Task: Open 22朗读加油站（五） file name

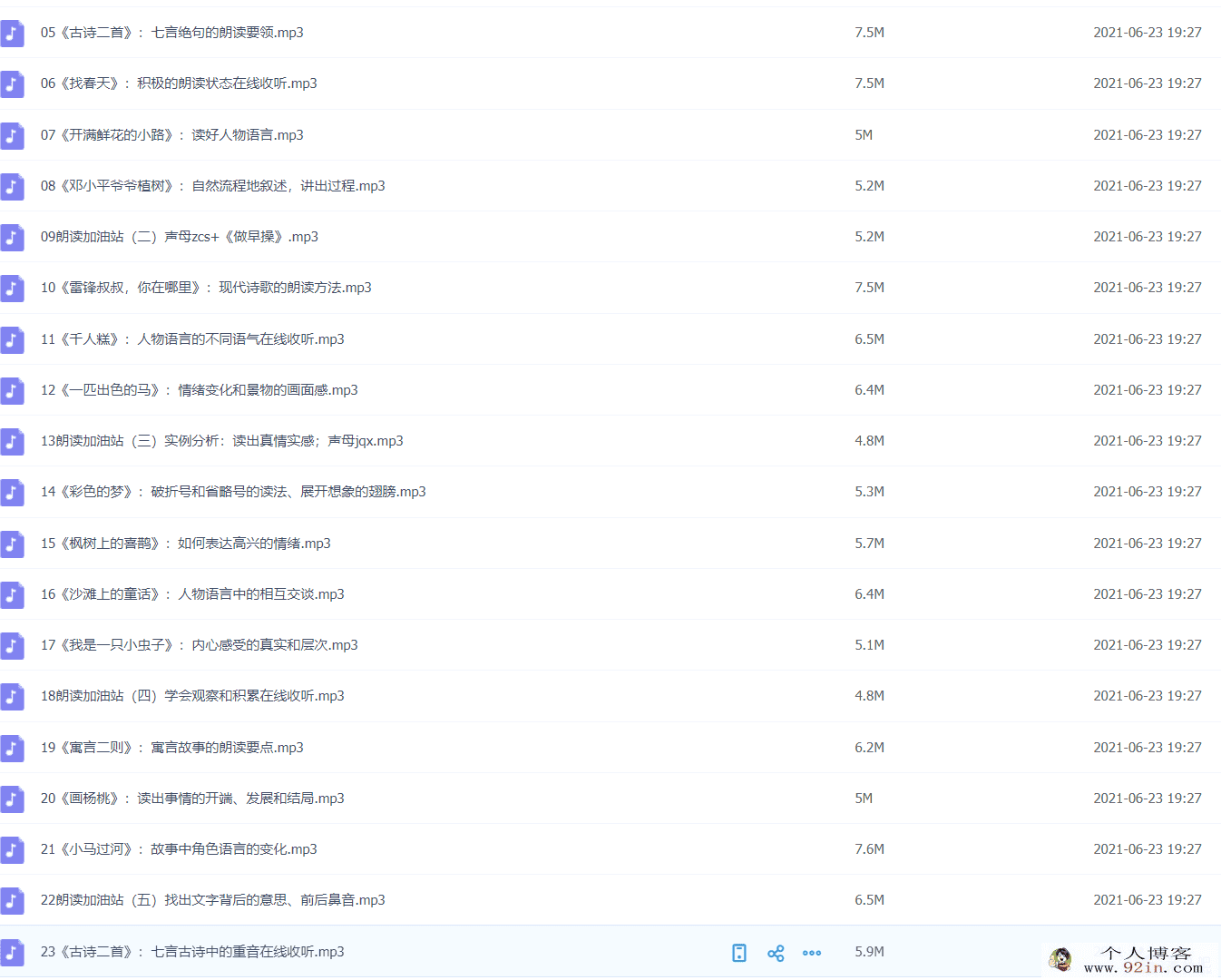Action: [213, 900]
